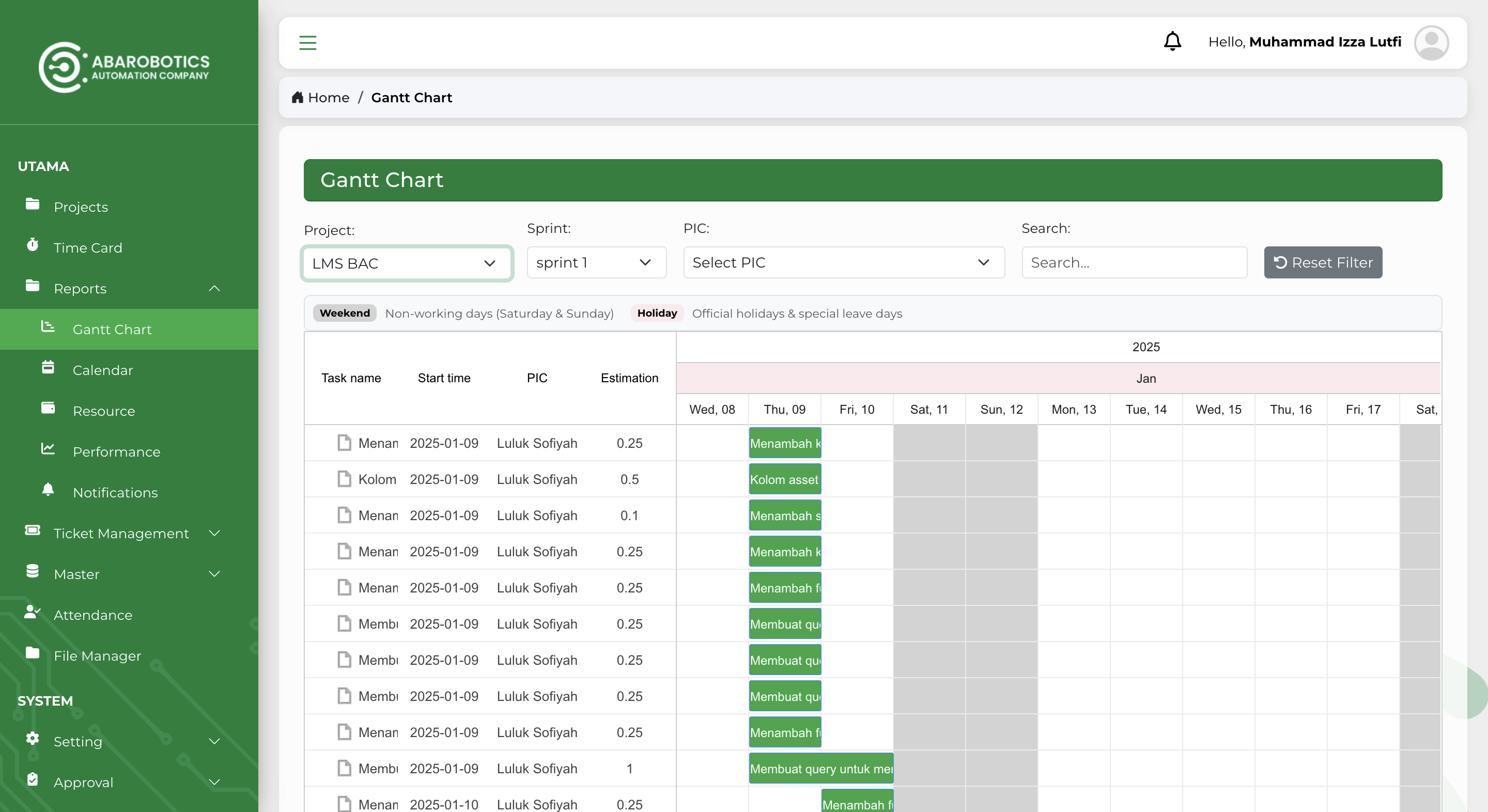Image resolution: width=1488 pixels, height=812 pixels.
Task: Click the Performance graph icon
Action: [48, 449]
